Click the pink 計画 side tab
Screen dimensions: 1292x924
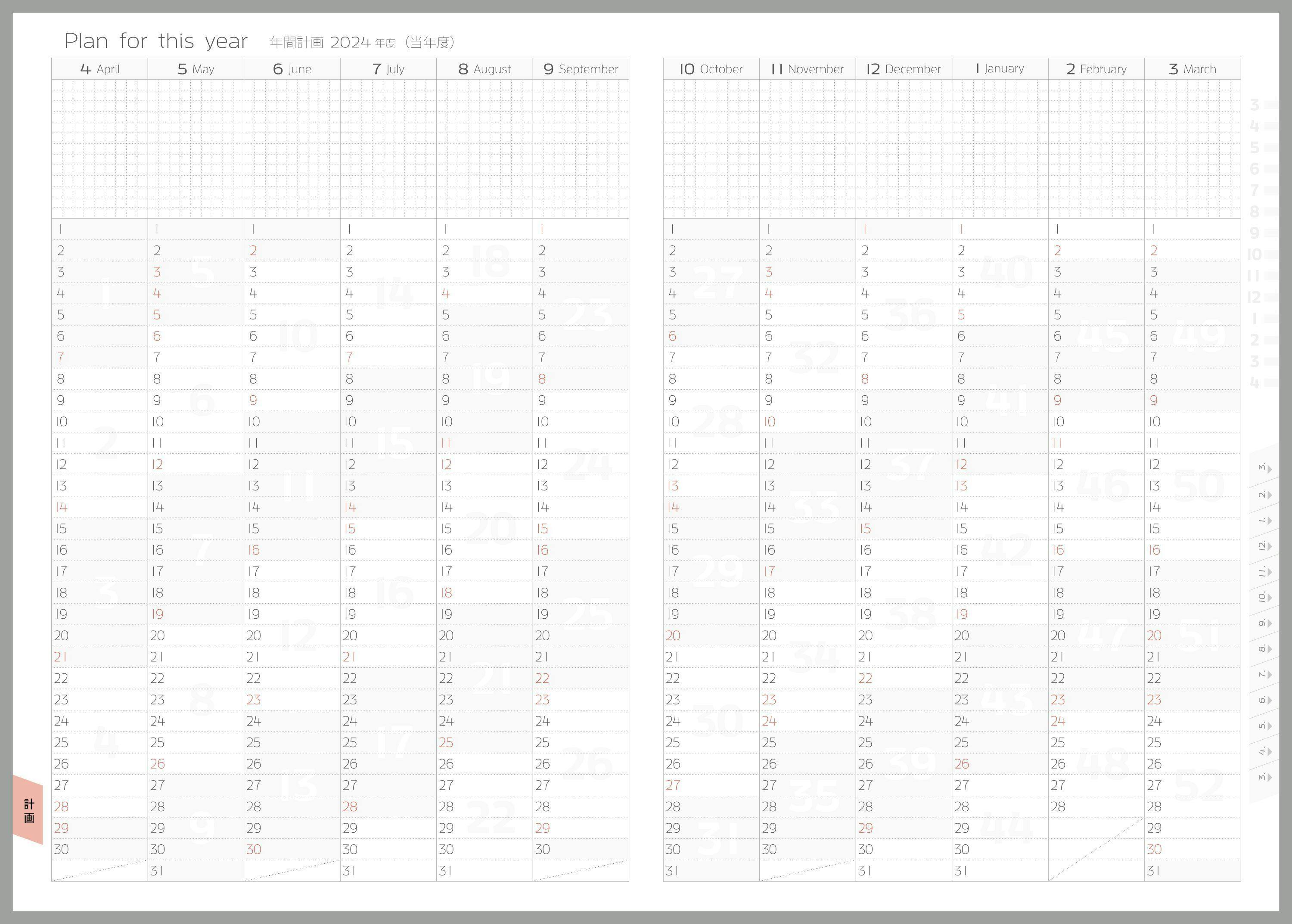coord(28,810)
